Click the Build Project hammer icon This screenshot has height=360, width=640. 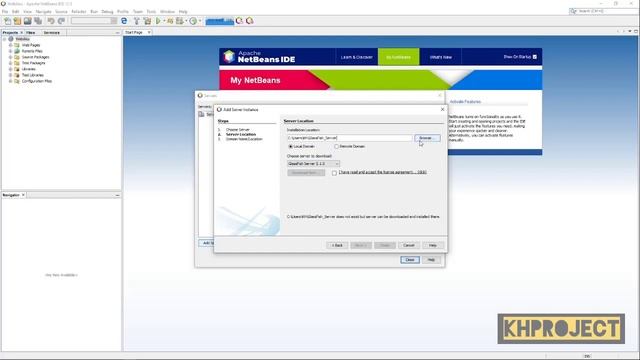point(137,21)
